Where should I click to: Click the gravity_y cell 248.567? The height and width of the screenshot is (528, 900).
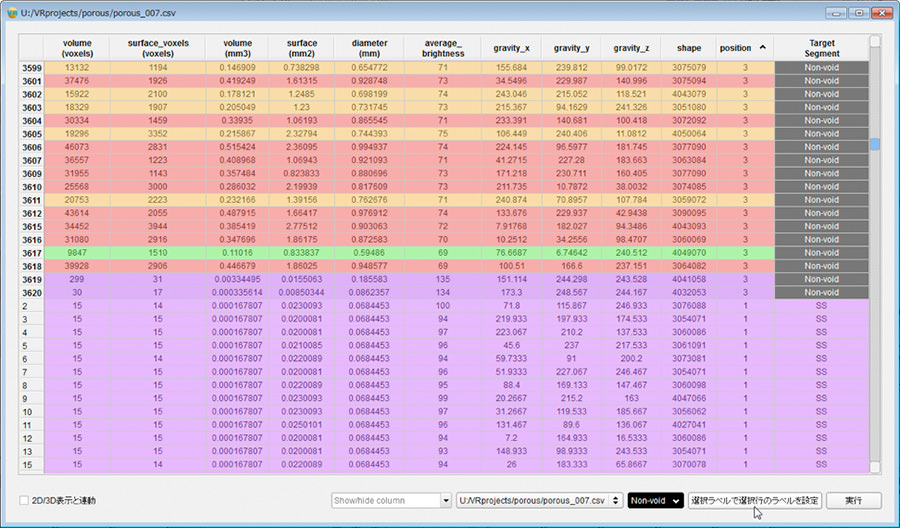coord(571,292)
